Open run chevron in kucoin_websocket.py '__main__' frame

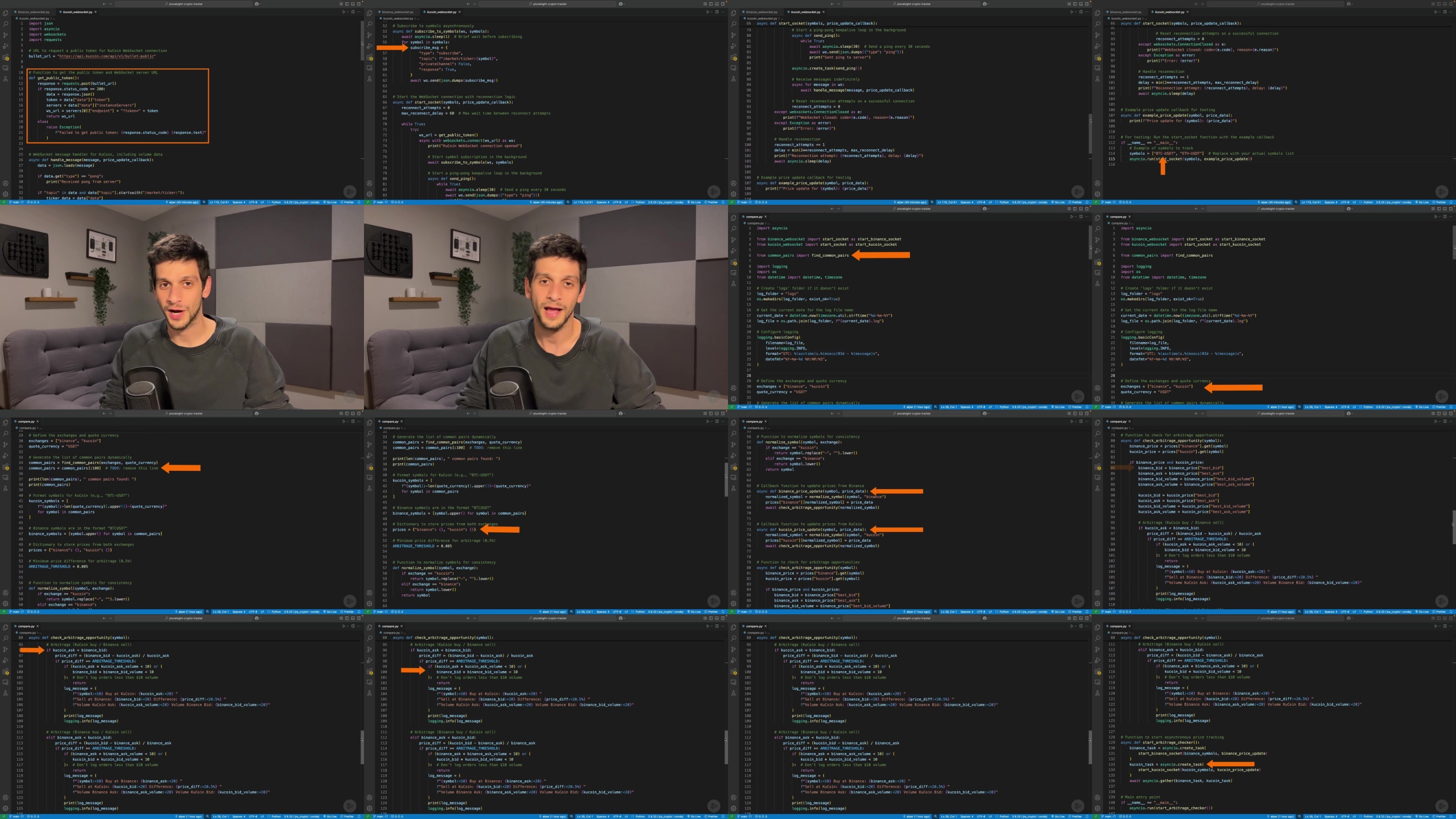(1440, 12)
